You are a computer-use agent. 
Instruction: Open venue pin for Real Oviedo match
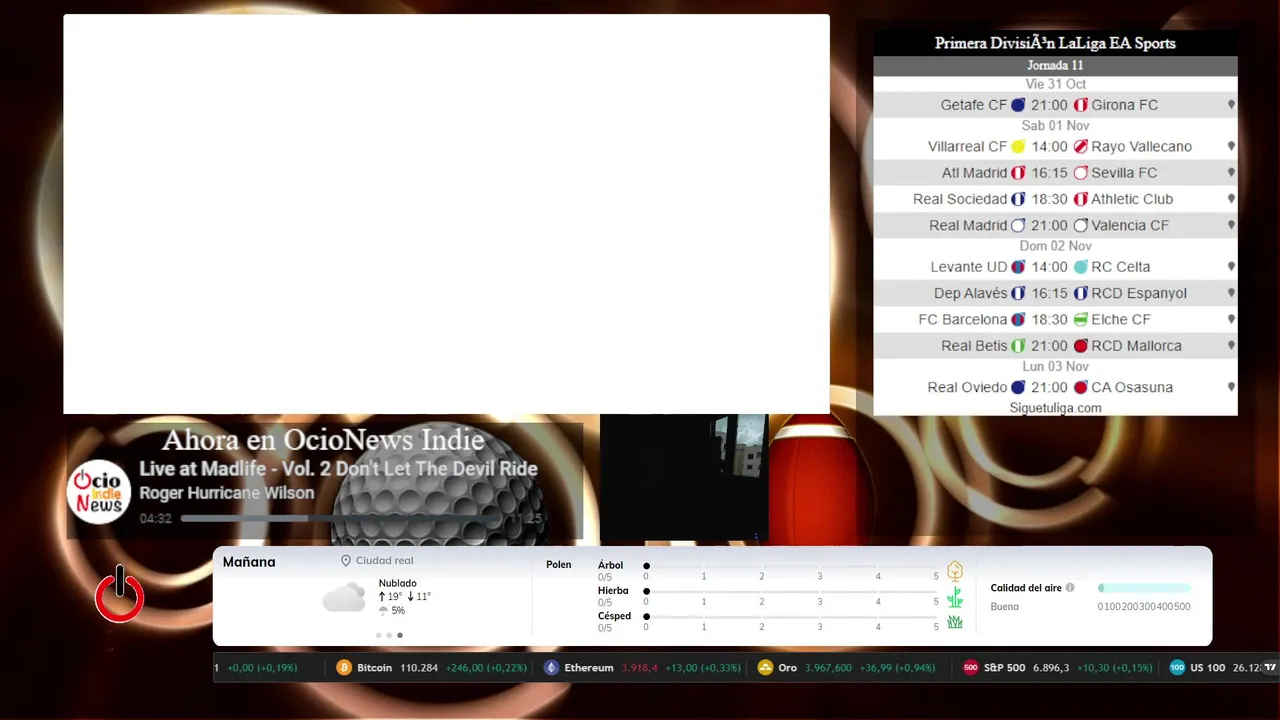click(1231, 387)
